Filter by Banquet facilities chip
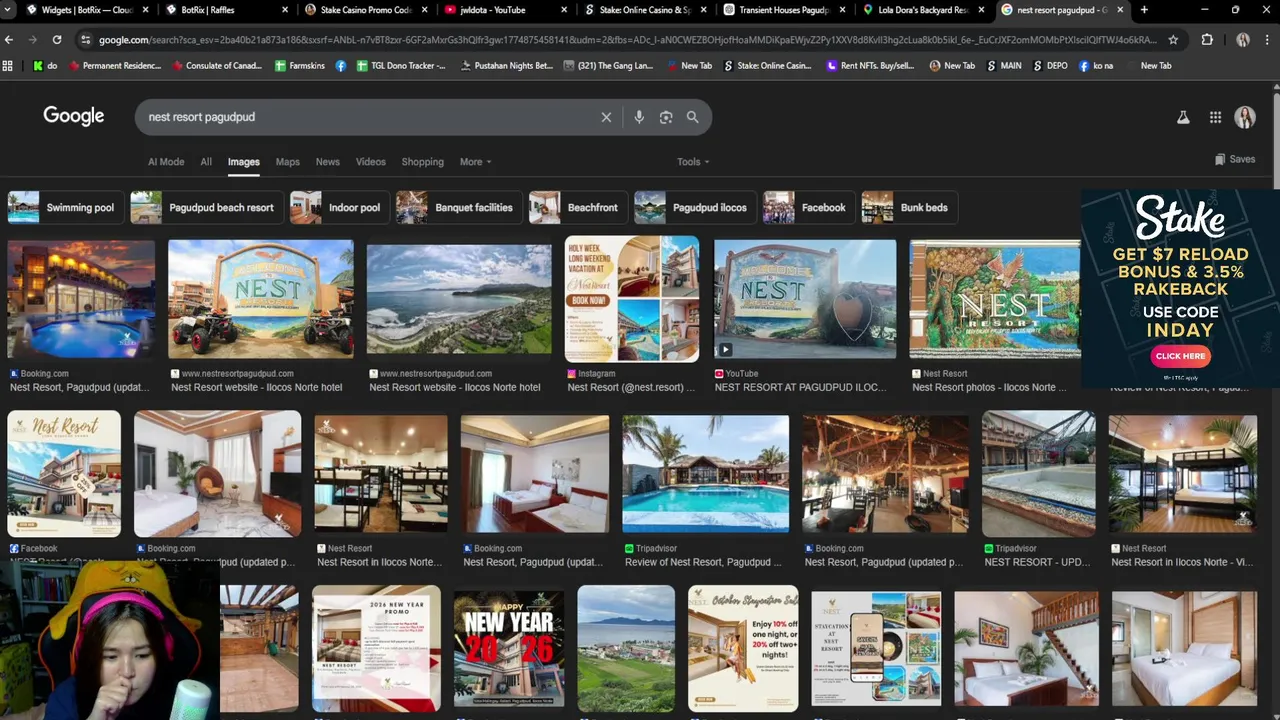This screenshot has height=720, width=1280. pyautogui.click(x=459, y=208)
